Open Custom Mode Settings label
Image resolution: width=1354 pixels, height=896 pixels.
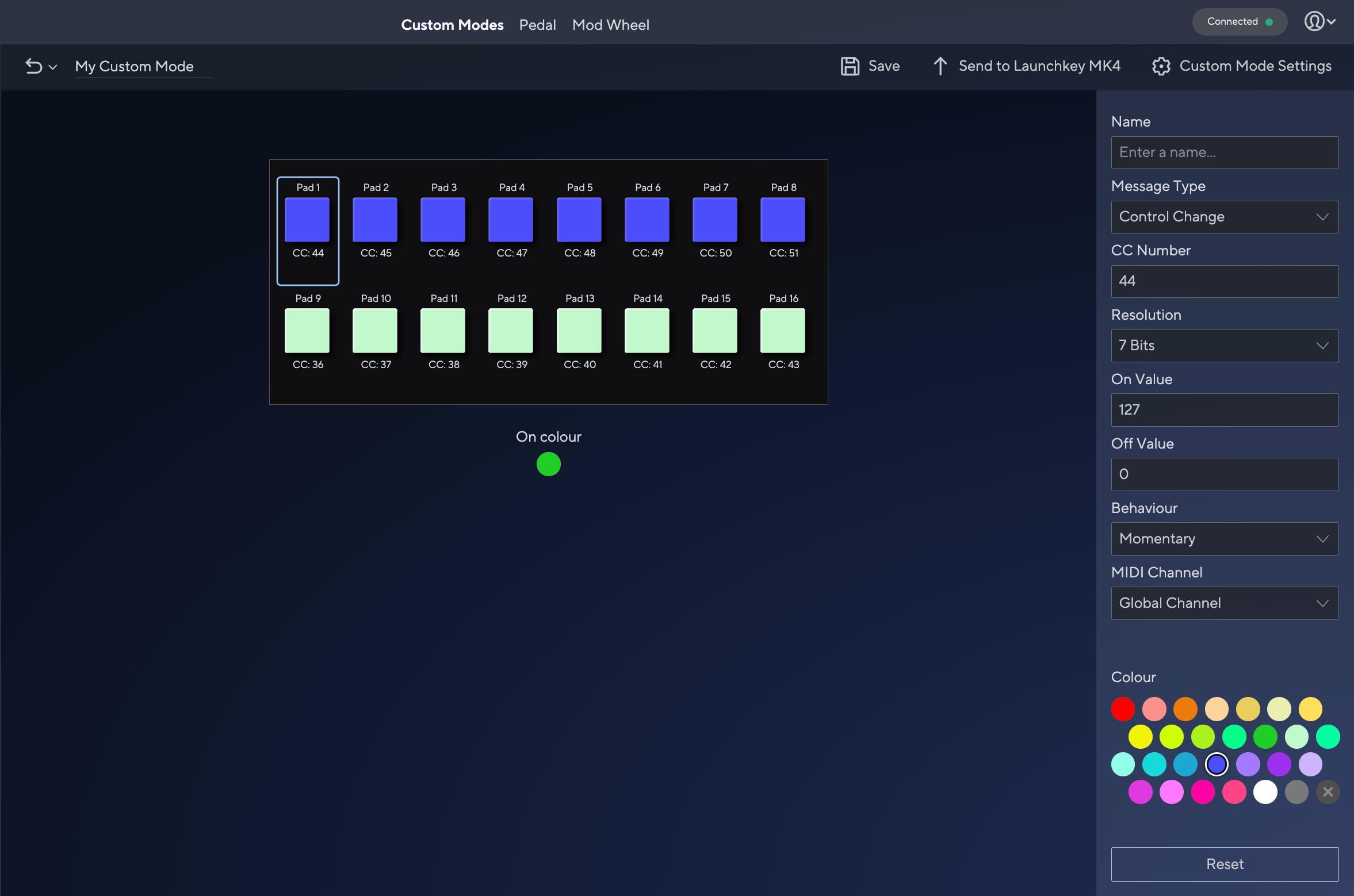[1256, 66]
